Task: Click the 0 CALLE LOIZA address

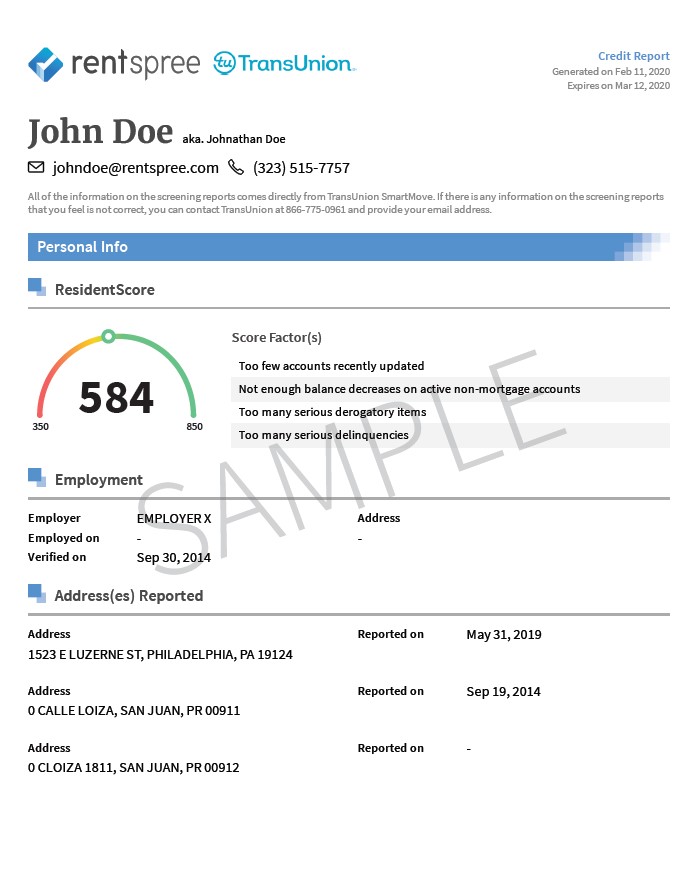Action: pos(134,711)
